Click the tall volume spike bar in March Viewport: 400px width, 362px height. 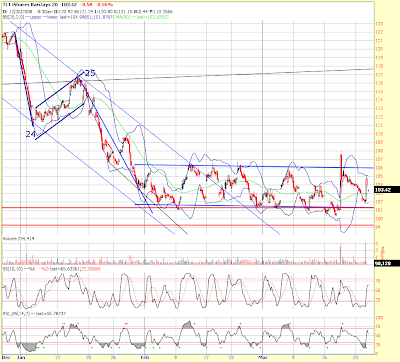click(x=341, y=254)
